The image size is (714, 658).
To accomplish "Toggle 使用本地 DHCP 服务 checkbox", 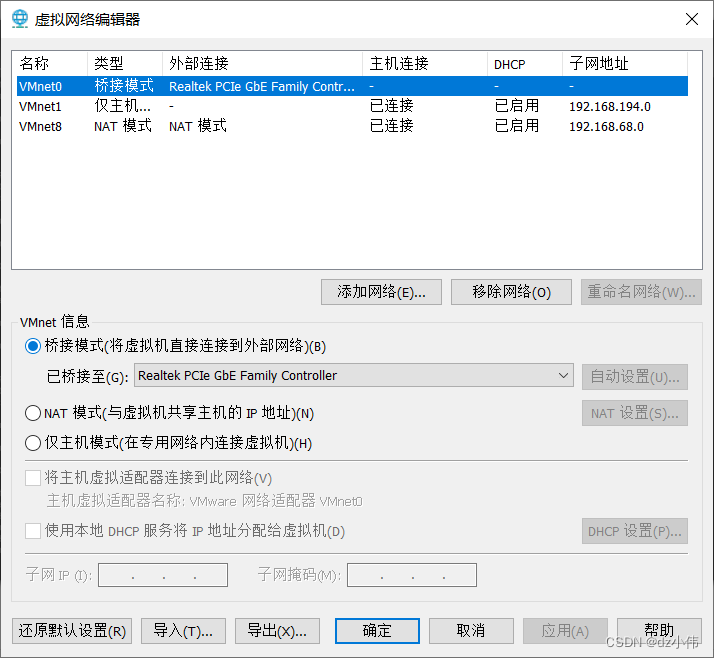I will [33, 530].
